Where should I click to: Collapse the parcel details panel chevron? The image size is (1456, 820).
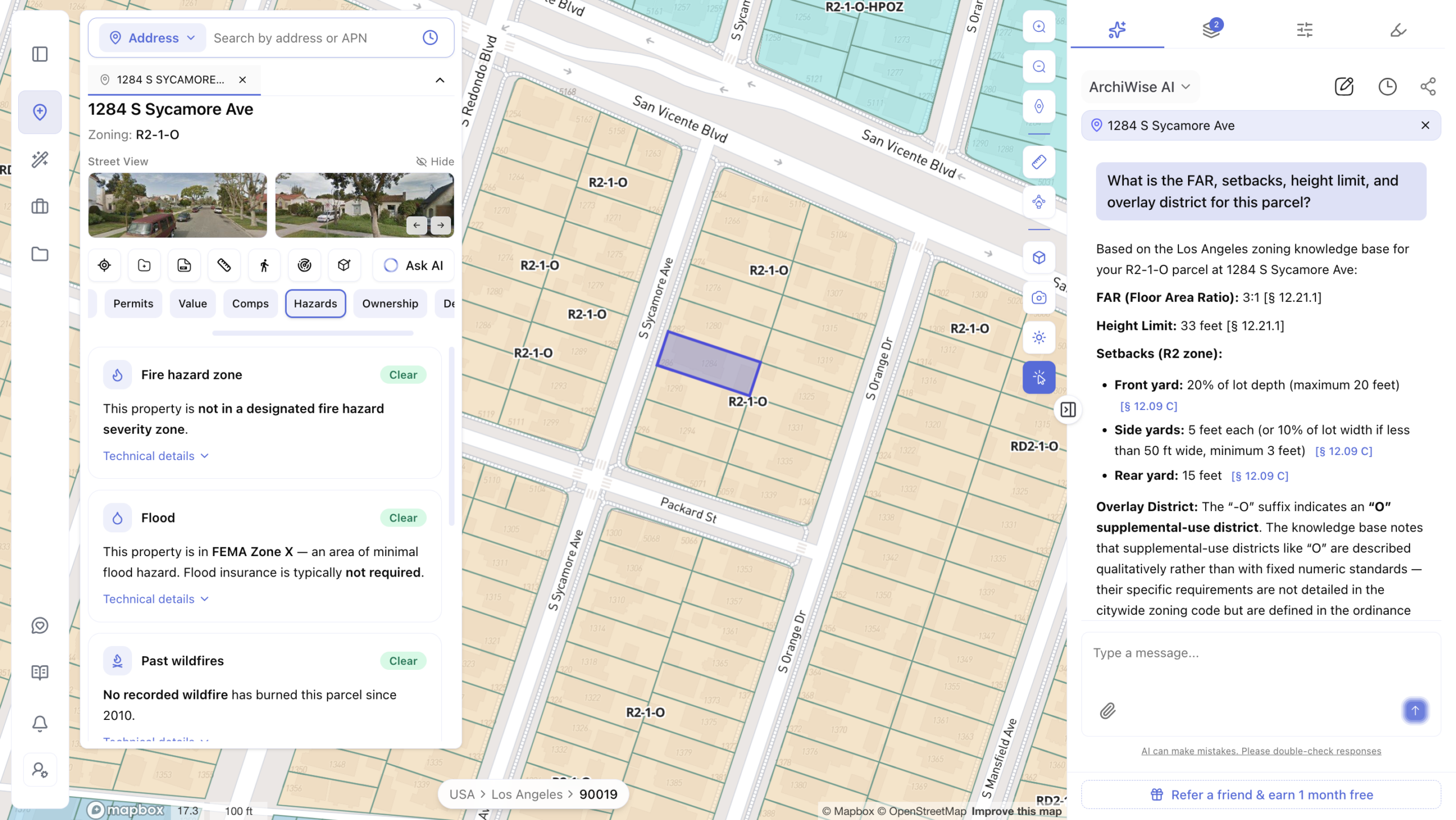[440, 80]
